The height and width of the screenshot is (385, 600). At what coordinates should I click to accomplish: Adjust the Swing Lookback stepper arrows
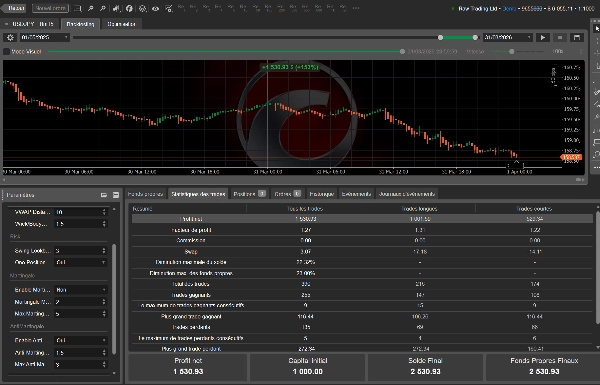[104, 251]
